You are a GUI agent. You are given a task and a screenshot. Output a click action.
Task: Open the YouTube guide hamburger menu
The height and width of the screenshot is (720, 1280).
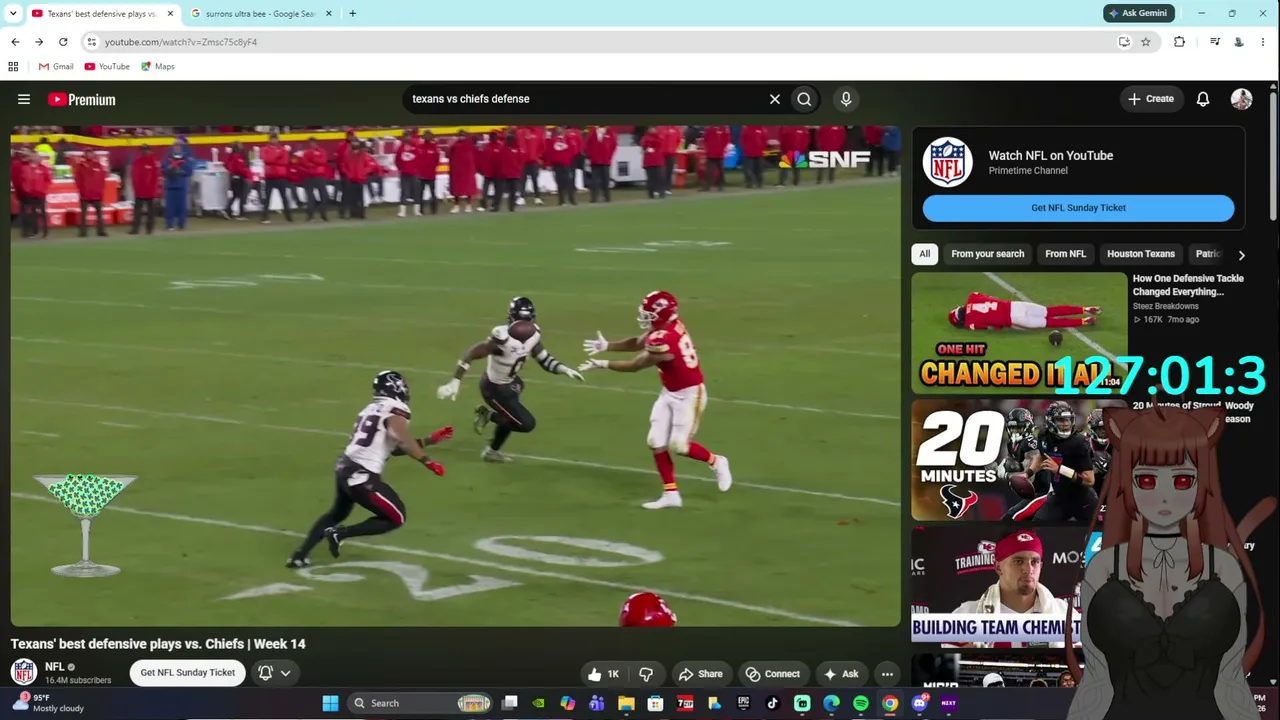coord(24,99)
